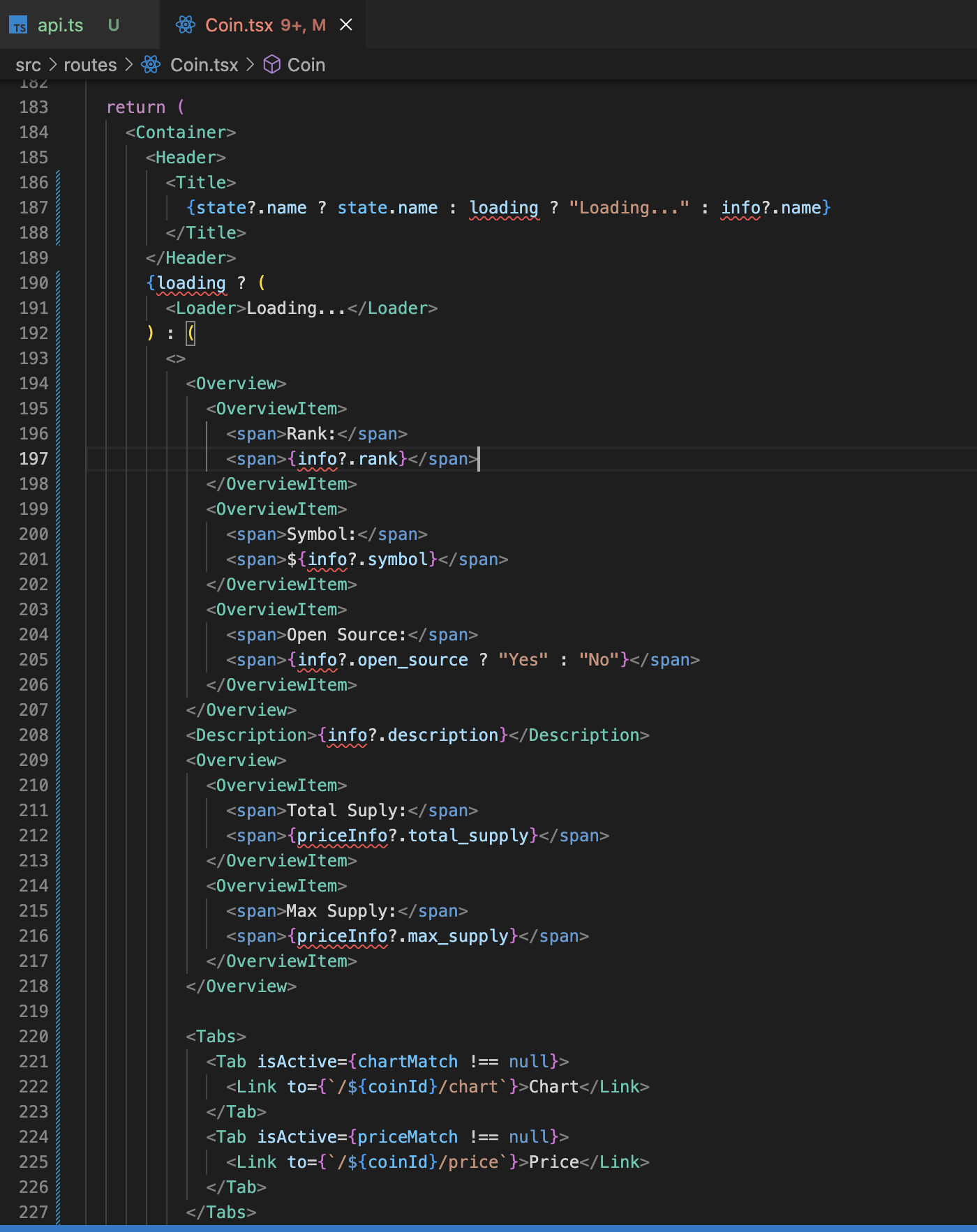Click the <Header> opening tag
Image resolution: width=977 pixels, height=1232 pixels.
click(186, 158)
